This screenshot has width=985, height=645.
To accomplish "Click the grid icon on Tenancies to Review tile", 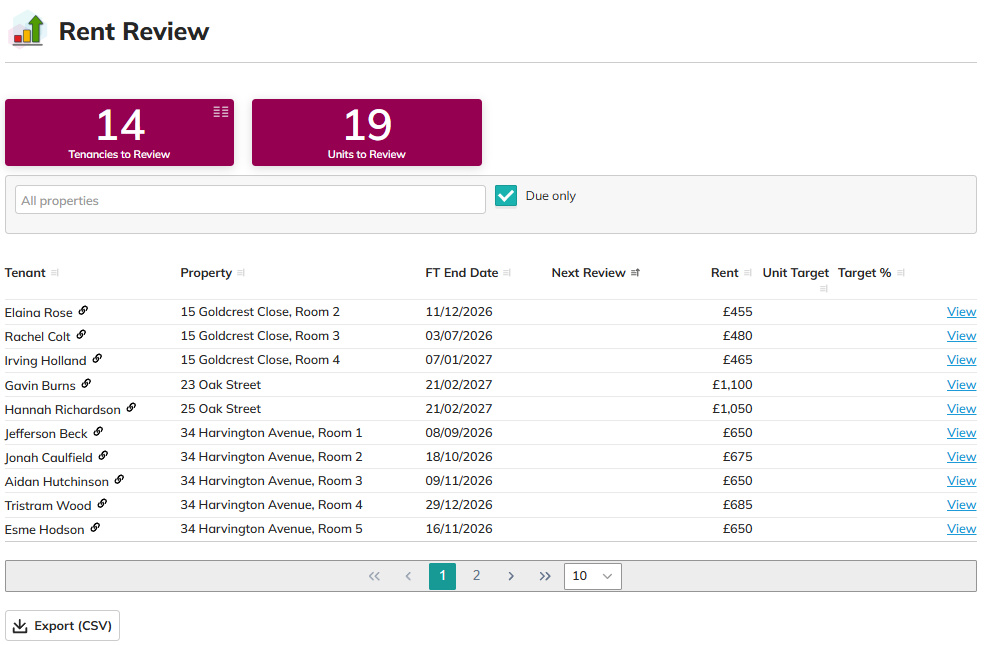I will pyautogui.click(x=221, y=112).
